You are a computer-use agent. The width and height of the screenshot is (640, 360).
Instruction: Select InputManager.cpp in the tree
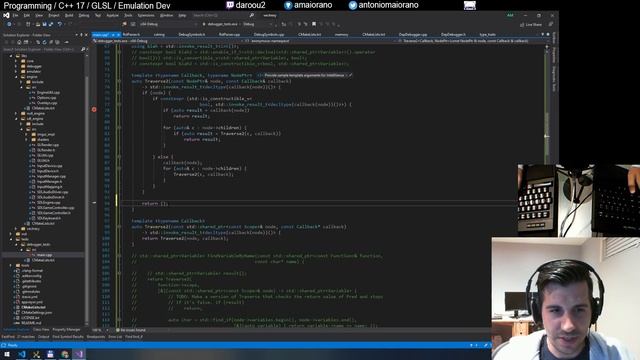click(x=51, y=176)
